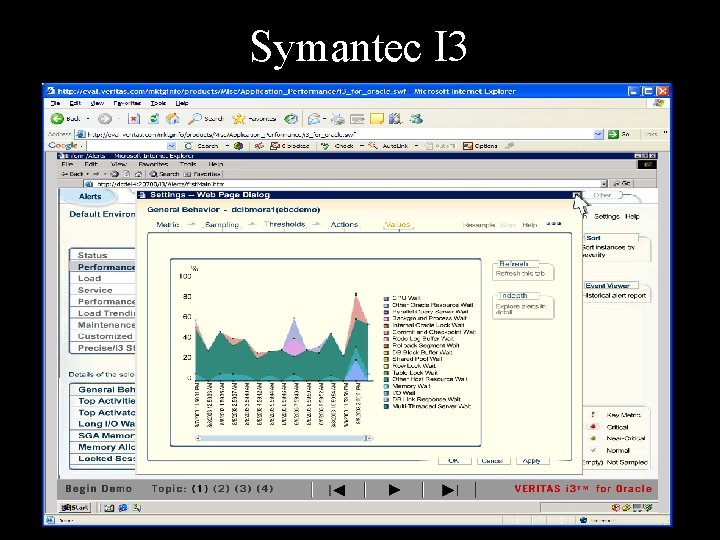Open the outer address bar dropdown arrow
The image size is (720, 540).
pyautogui.click(x=598, y=134)
